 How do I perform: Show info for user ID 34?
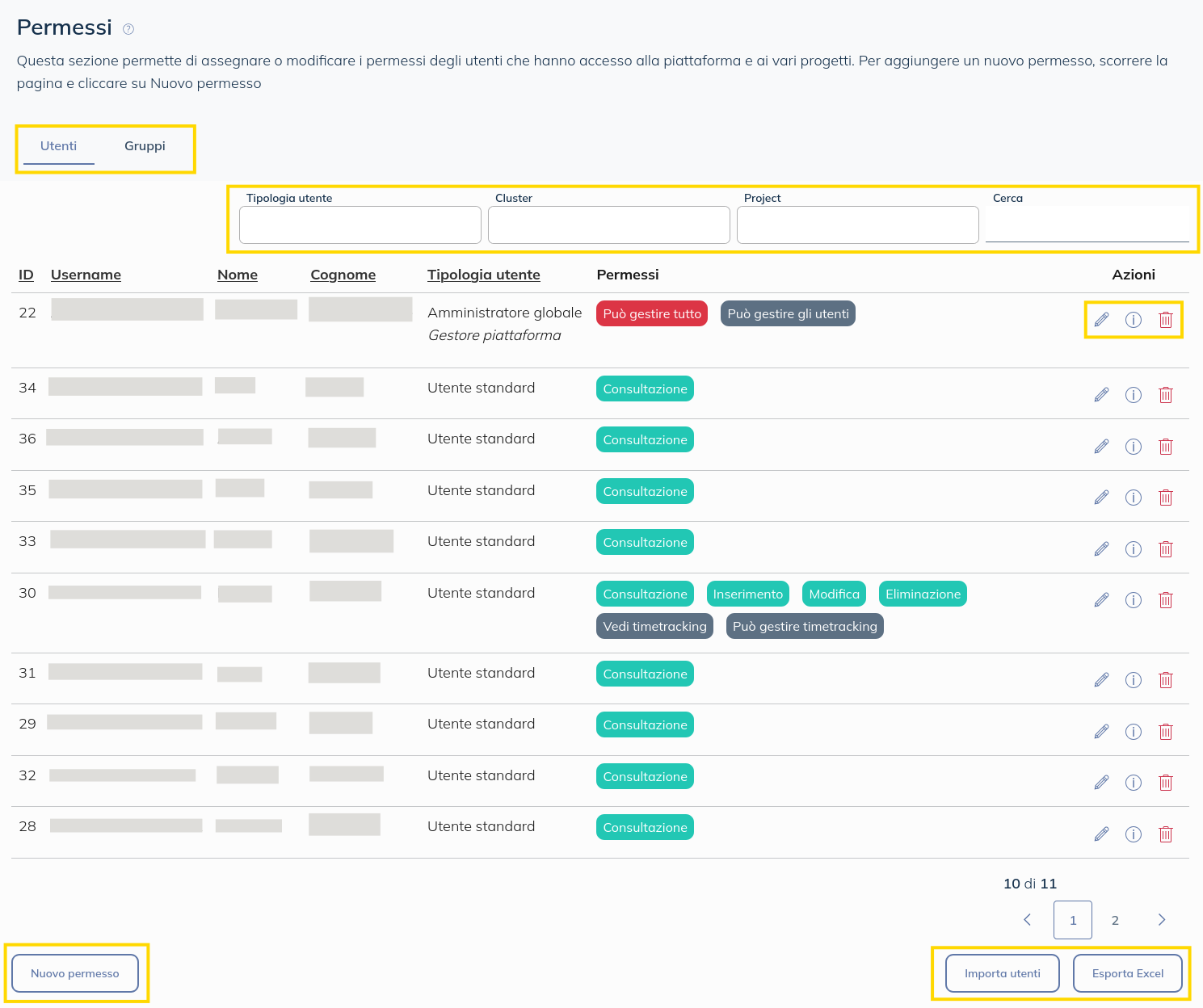pyautogui.click(x=1134, y=395)
